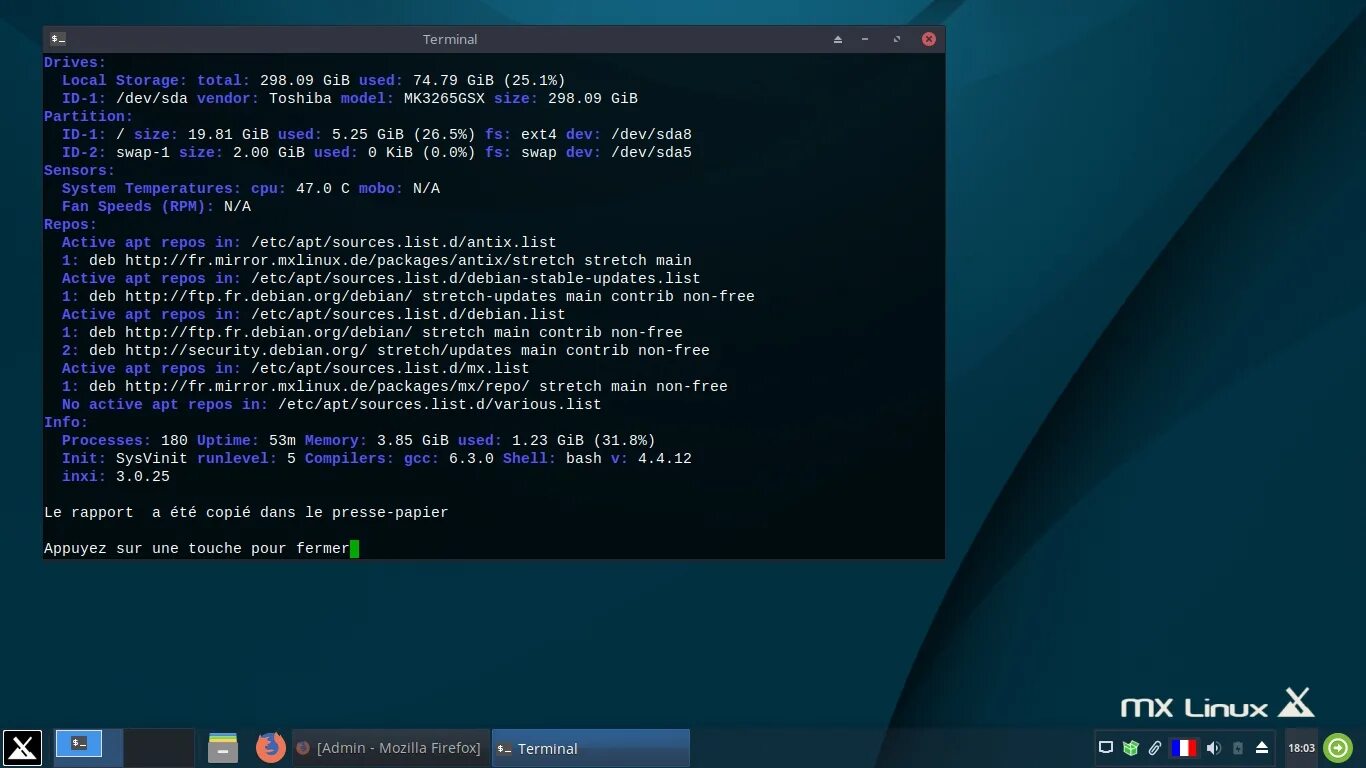Click the mxlinux.de packages/mx/repo URL

coord(327,386)
